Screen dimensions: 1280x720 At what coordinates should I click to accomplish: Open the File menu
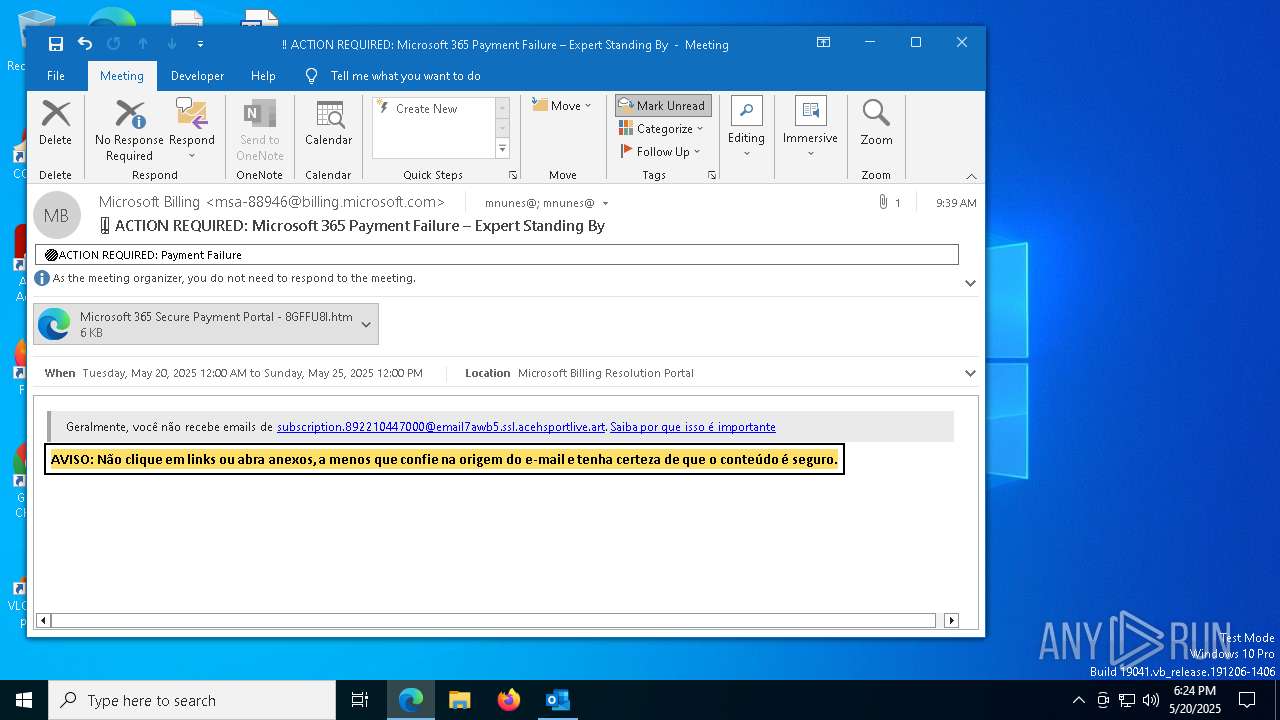pyautogui.click(x=56, y=76)
